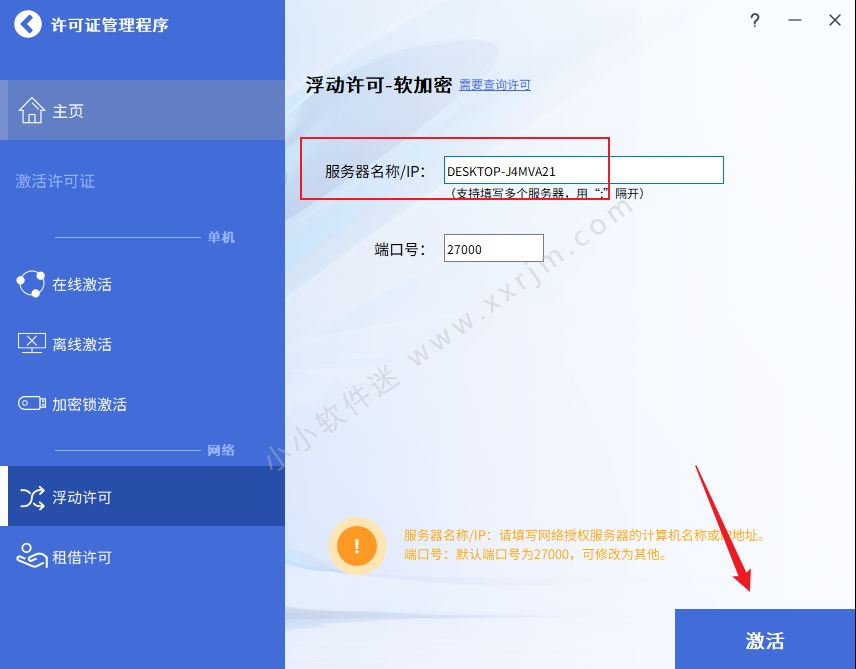The image size is (856, 669).
Task: Click the orange exclamation warning icon
Action: pyautogui.click(x=357, y=545)
